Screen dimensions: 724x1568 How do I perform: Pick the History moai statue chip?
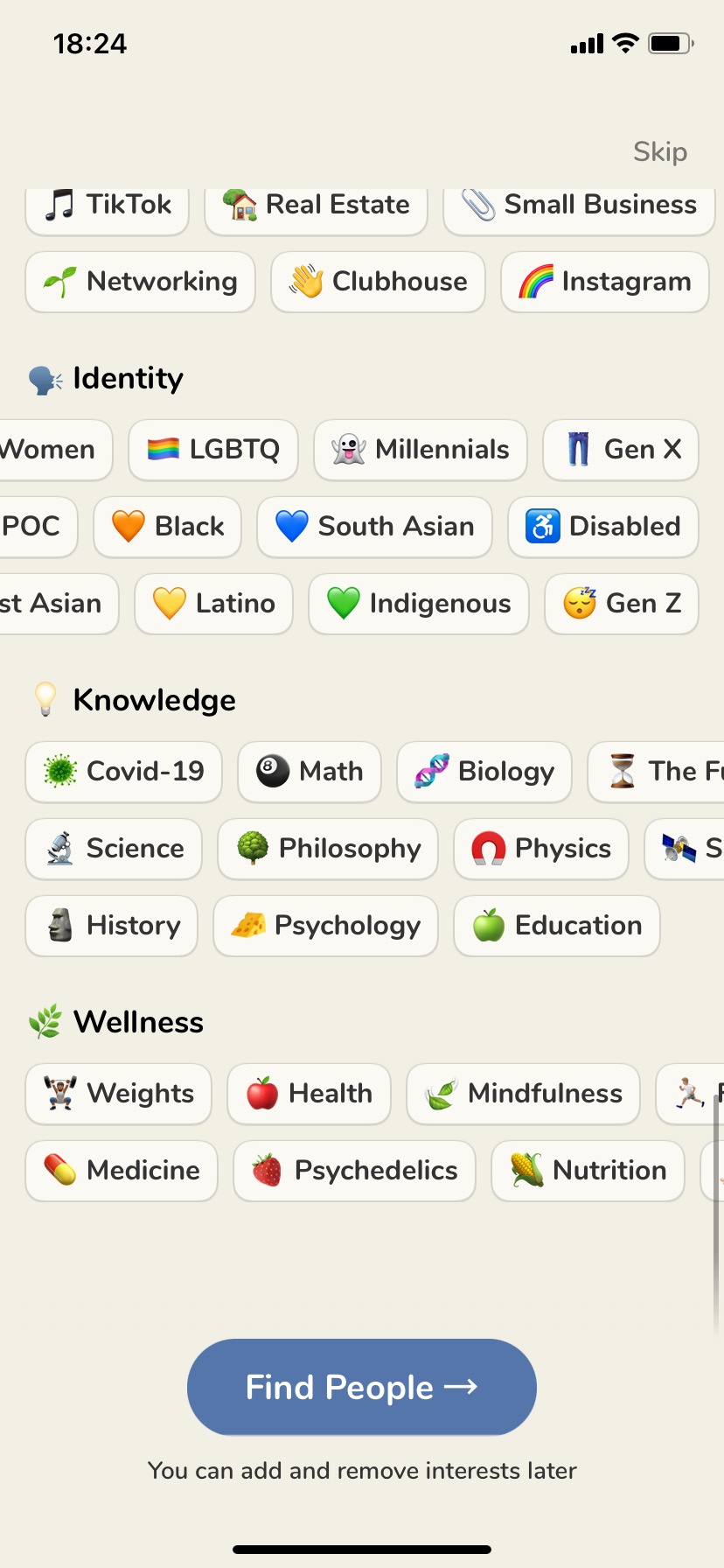coord(112,926)
